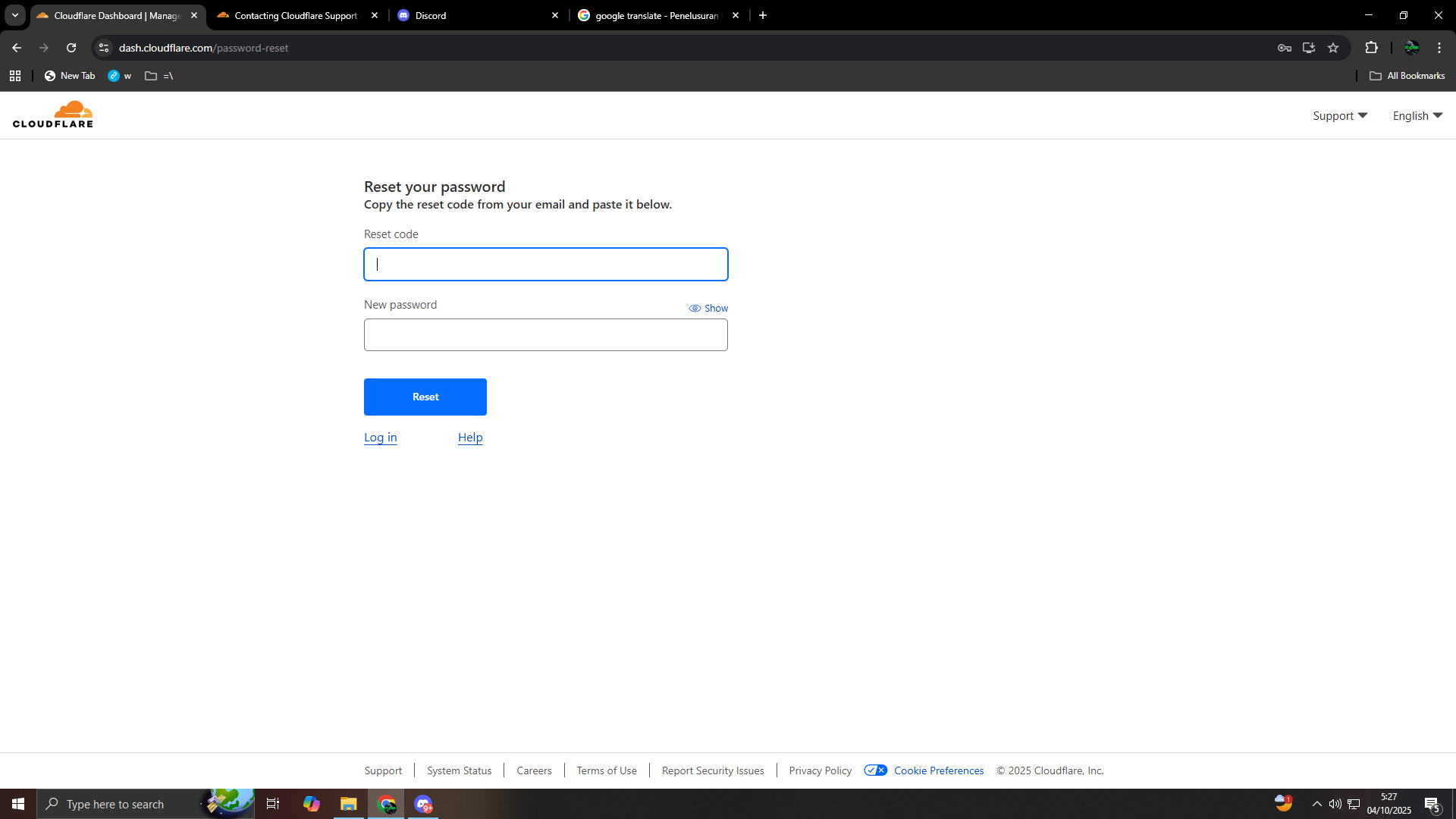This screenshot has width=1456, height=819.
Task: Open Chrome apps grid shortcut
Action: click(15, 76)
